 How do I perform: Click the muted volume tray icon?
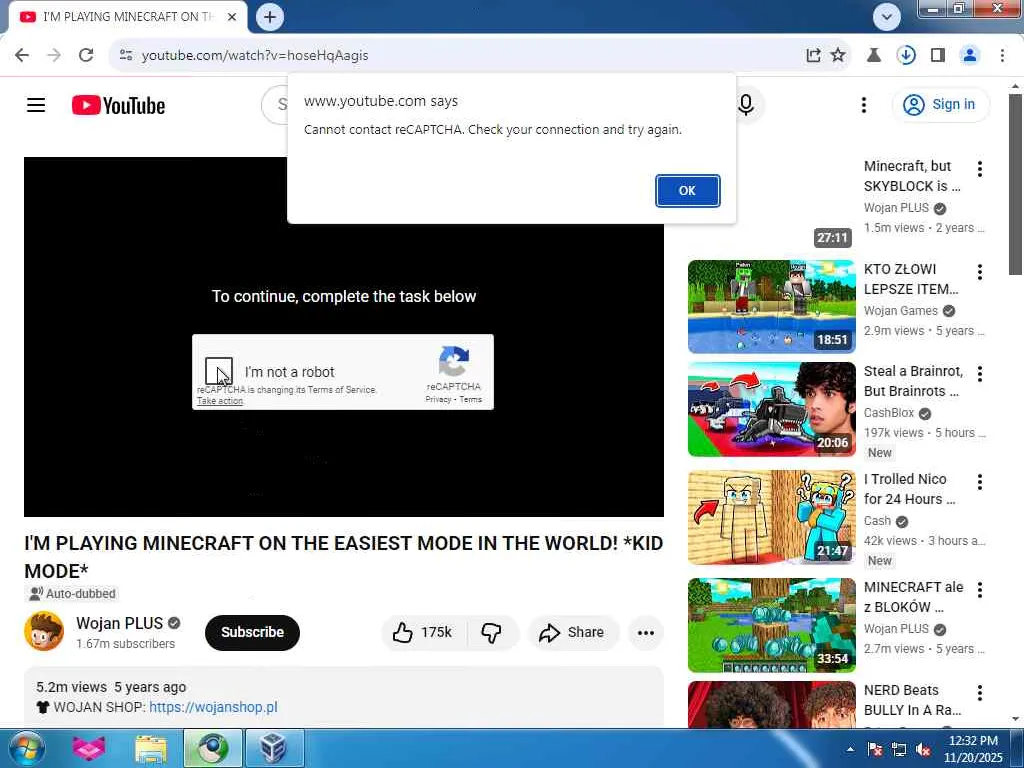[x=923, y=749]
